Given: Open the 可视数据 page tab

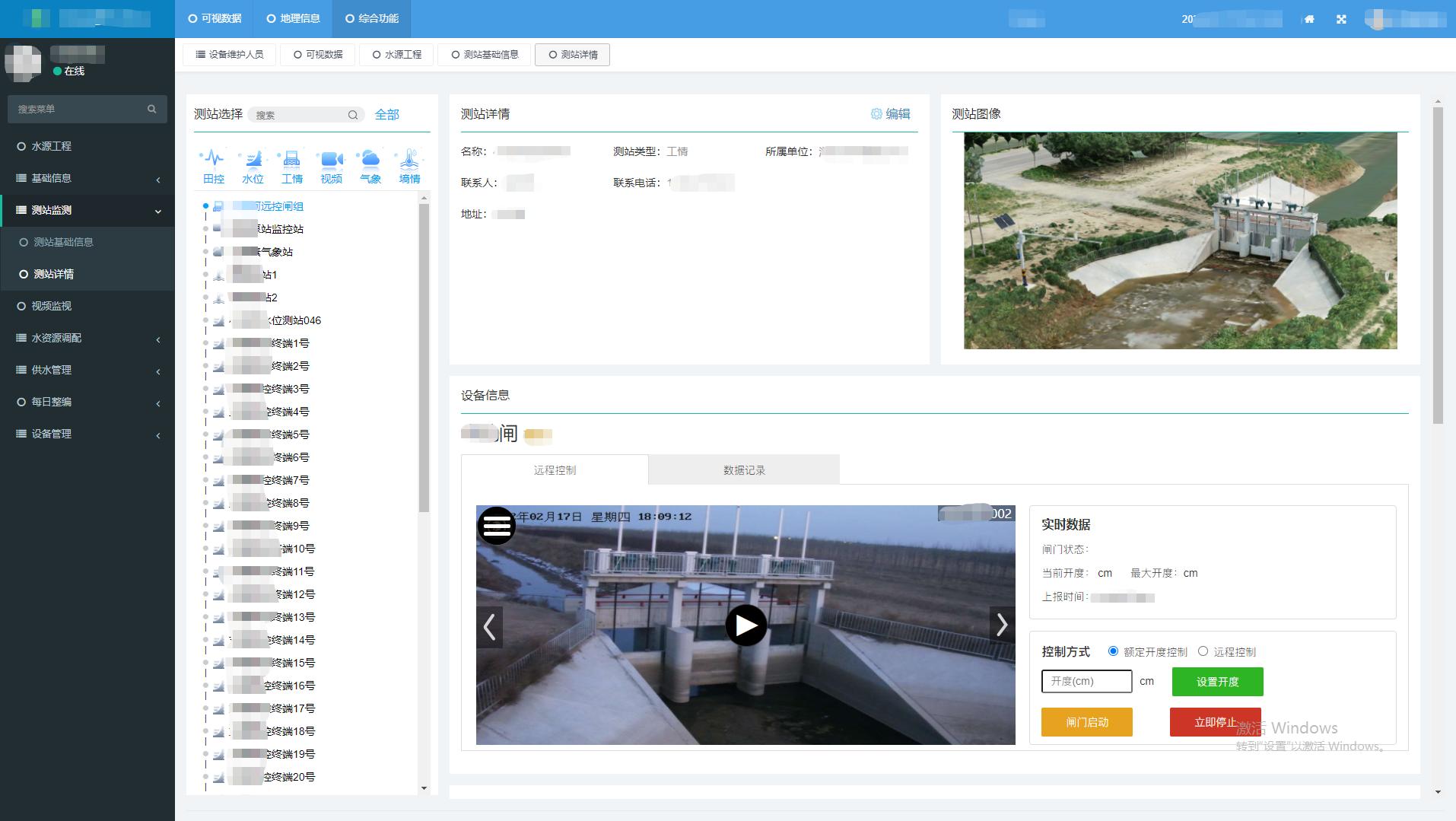Looking at the screenshot, I should (x=318, y=55).
